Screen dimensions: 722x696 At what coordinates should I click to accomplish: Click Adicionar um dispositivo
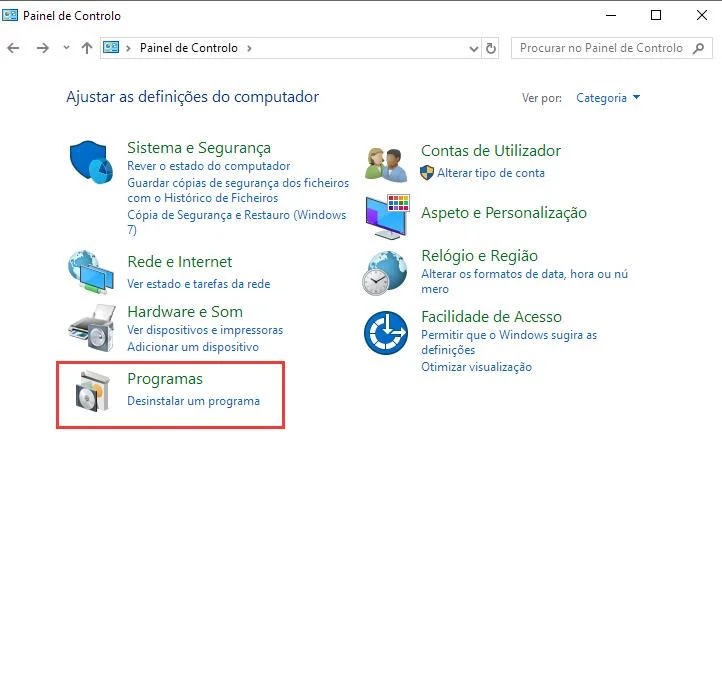point(193,347)
